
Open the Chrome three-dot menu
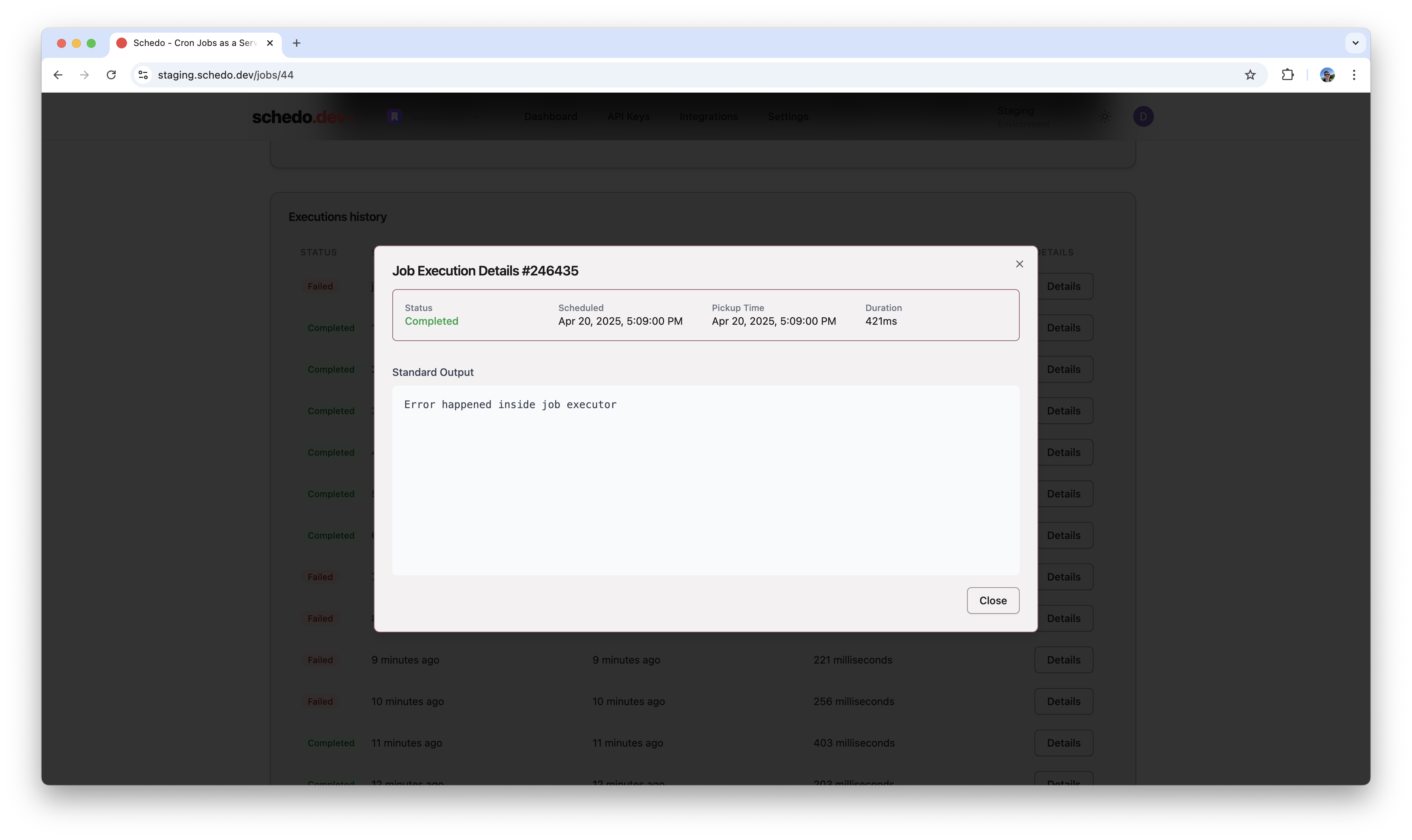1354,75
